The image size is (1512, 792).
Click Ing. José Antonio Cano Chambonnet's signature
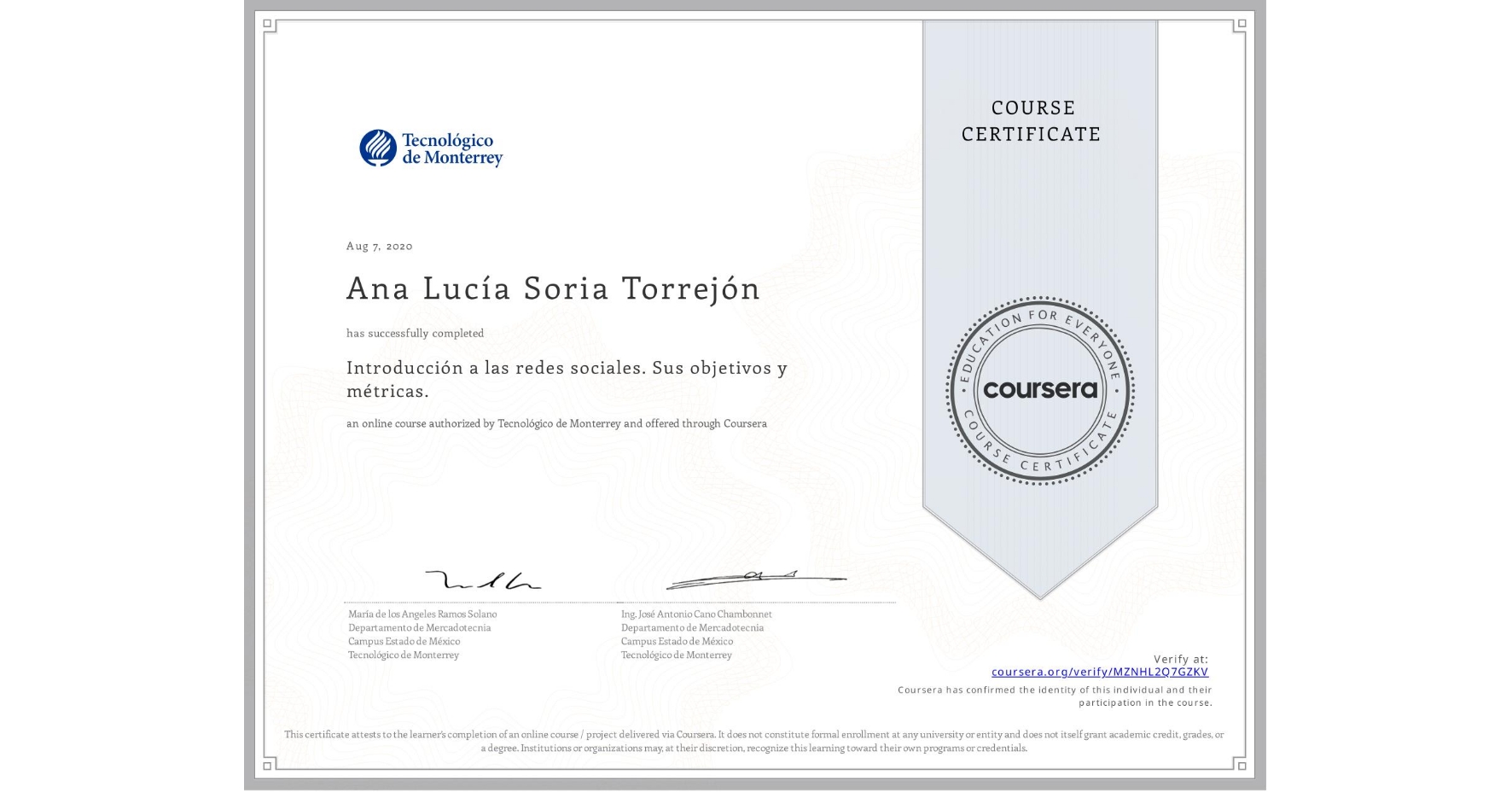coord(749,579)
